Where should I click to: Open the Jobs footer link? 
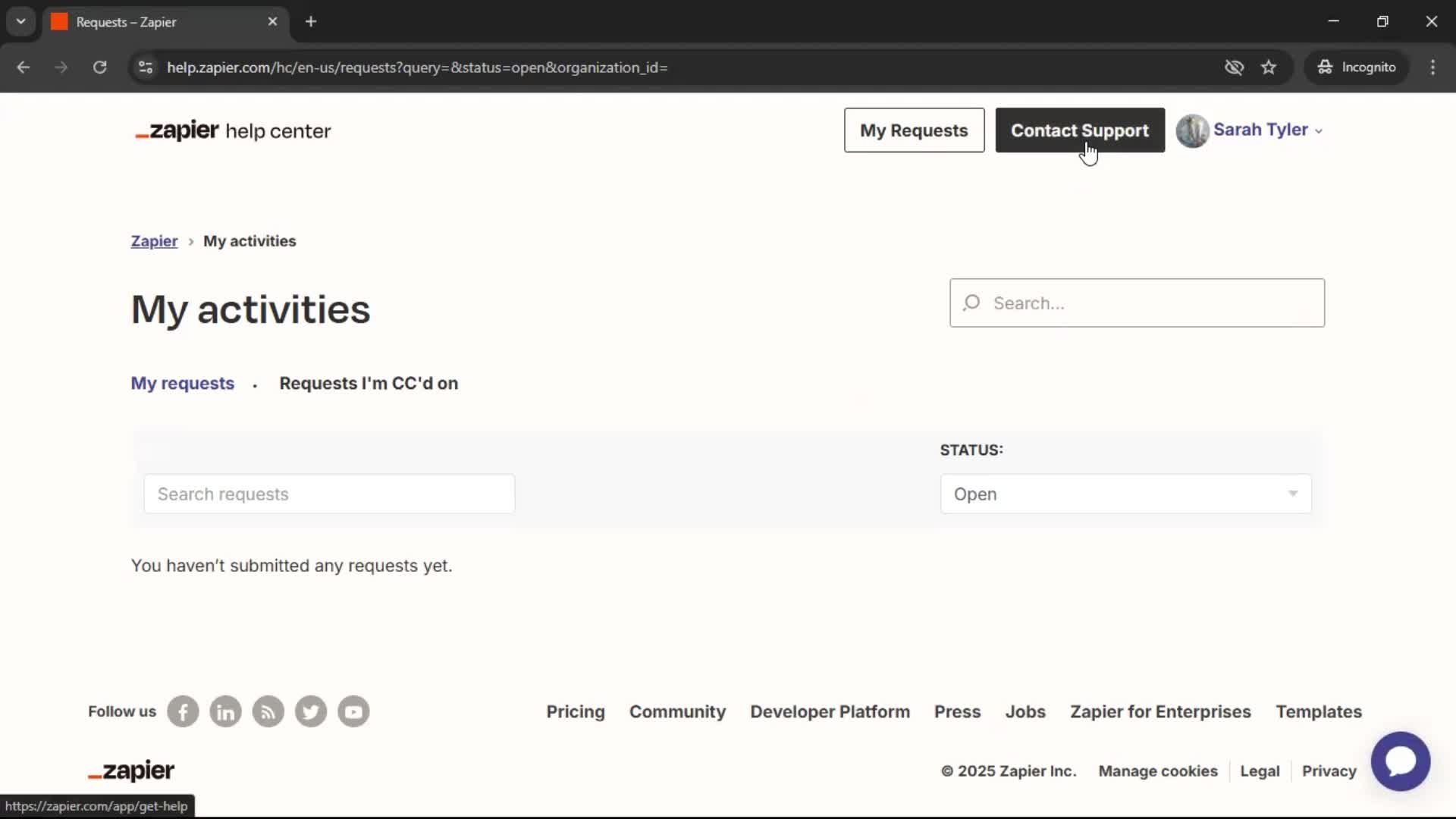coord(1025,712)
